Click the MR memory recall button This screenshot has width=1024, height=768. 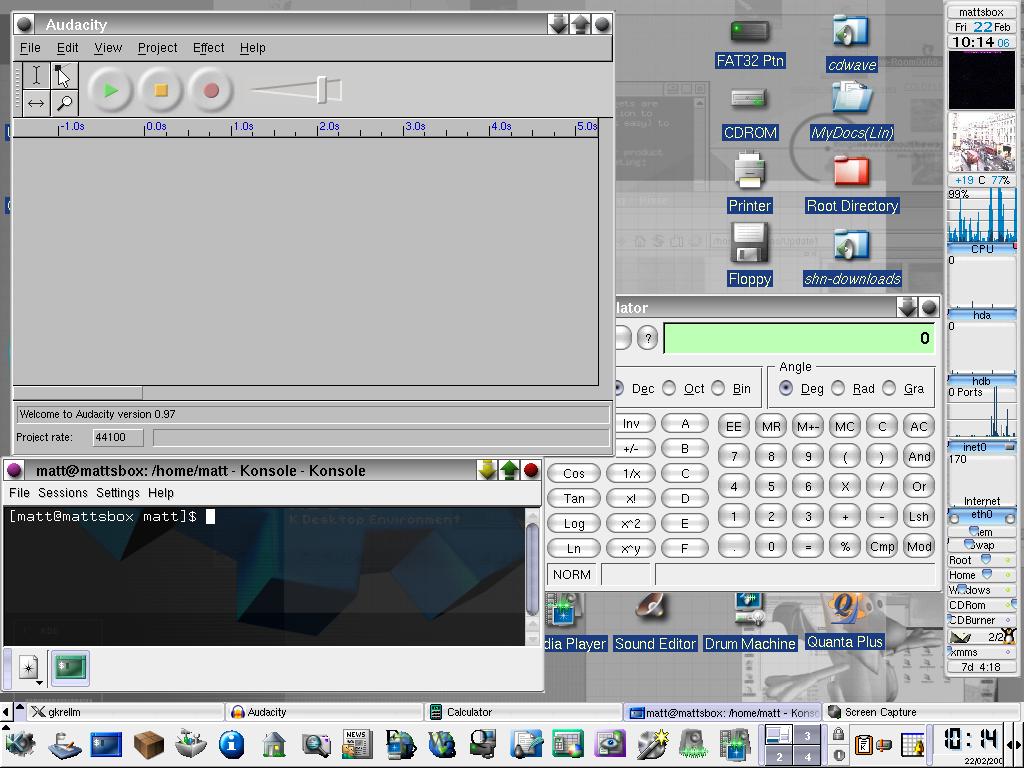click(x=771, y=426)
